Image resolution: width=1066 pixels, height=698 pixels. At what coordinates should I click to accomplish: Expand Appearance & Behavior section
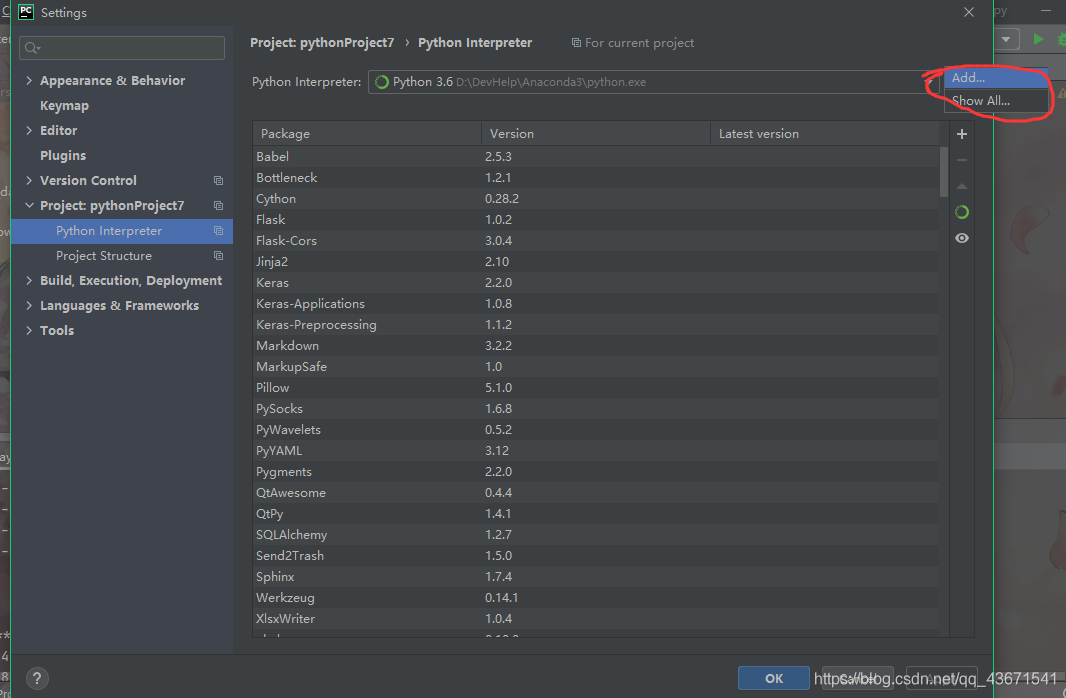point(29,80)
